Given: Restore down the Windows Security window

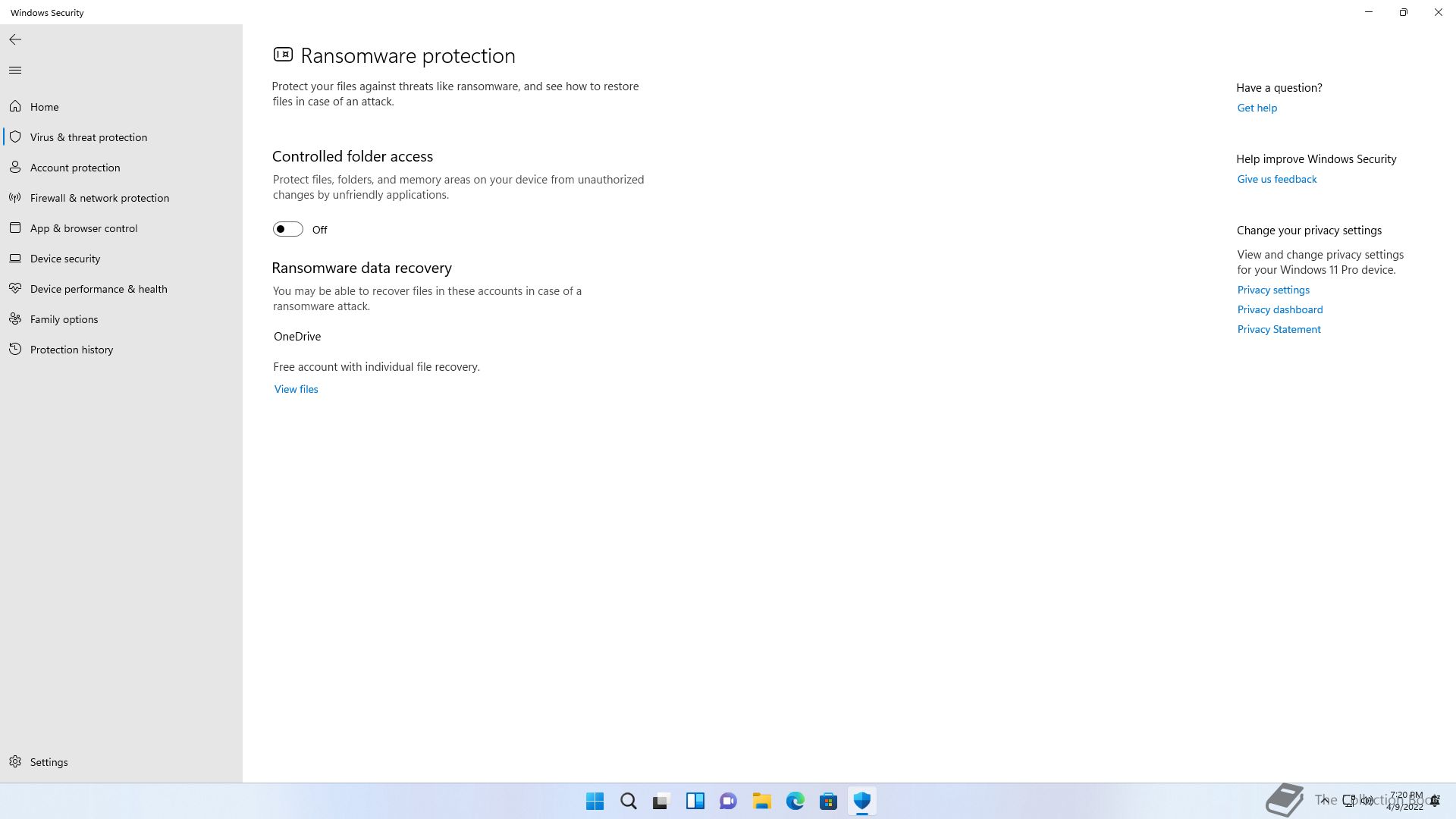Looking at the screenshot, I should click(1404, 12).
